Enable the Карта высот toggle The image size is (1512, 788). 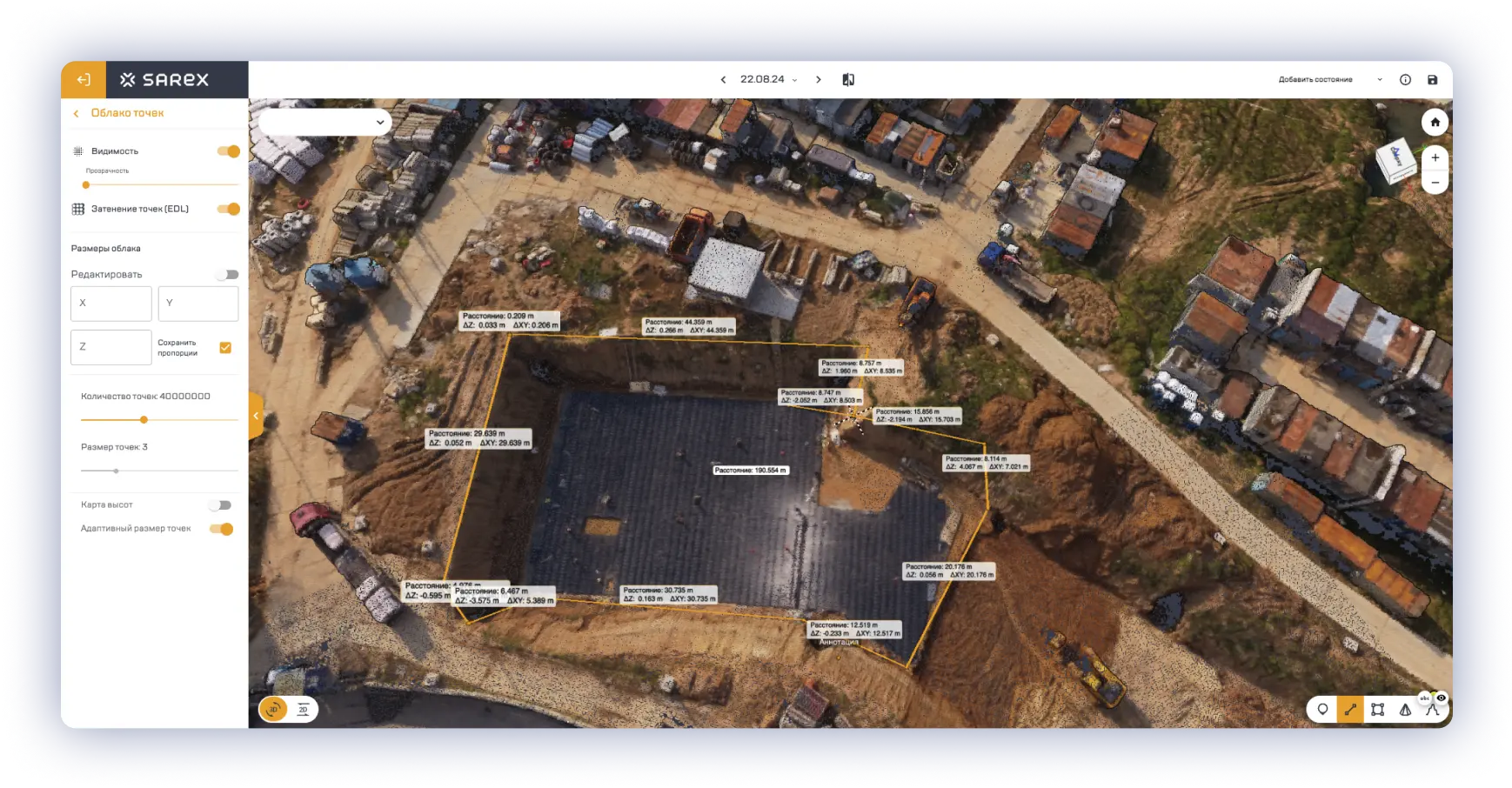[x=221, y=505]
